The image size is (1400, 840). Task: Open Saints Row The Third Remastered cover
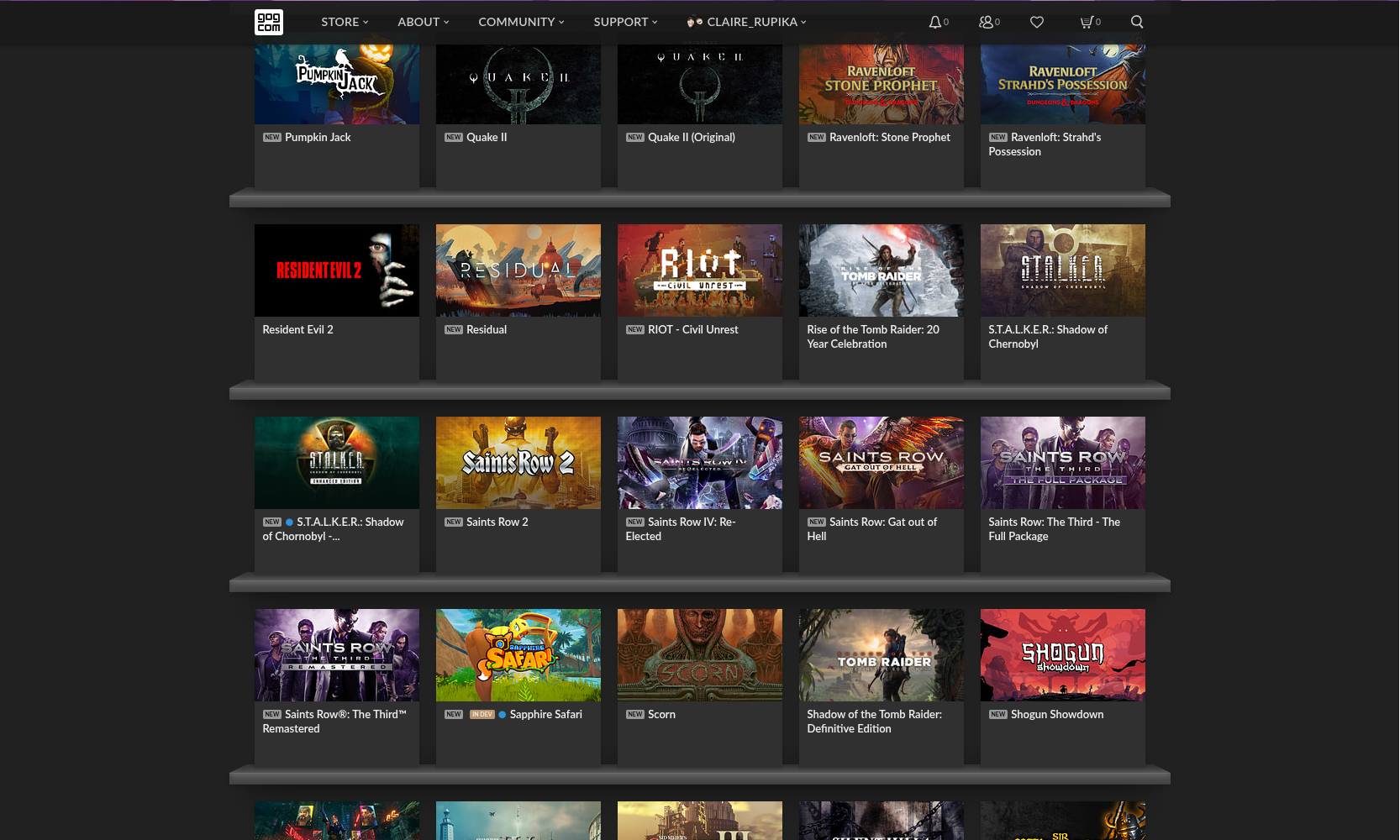pos(337,655)
